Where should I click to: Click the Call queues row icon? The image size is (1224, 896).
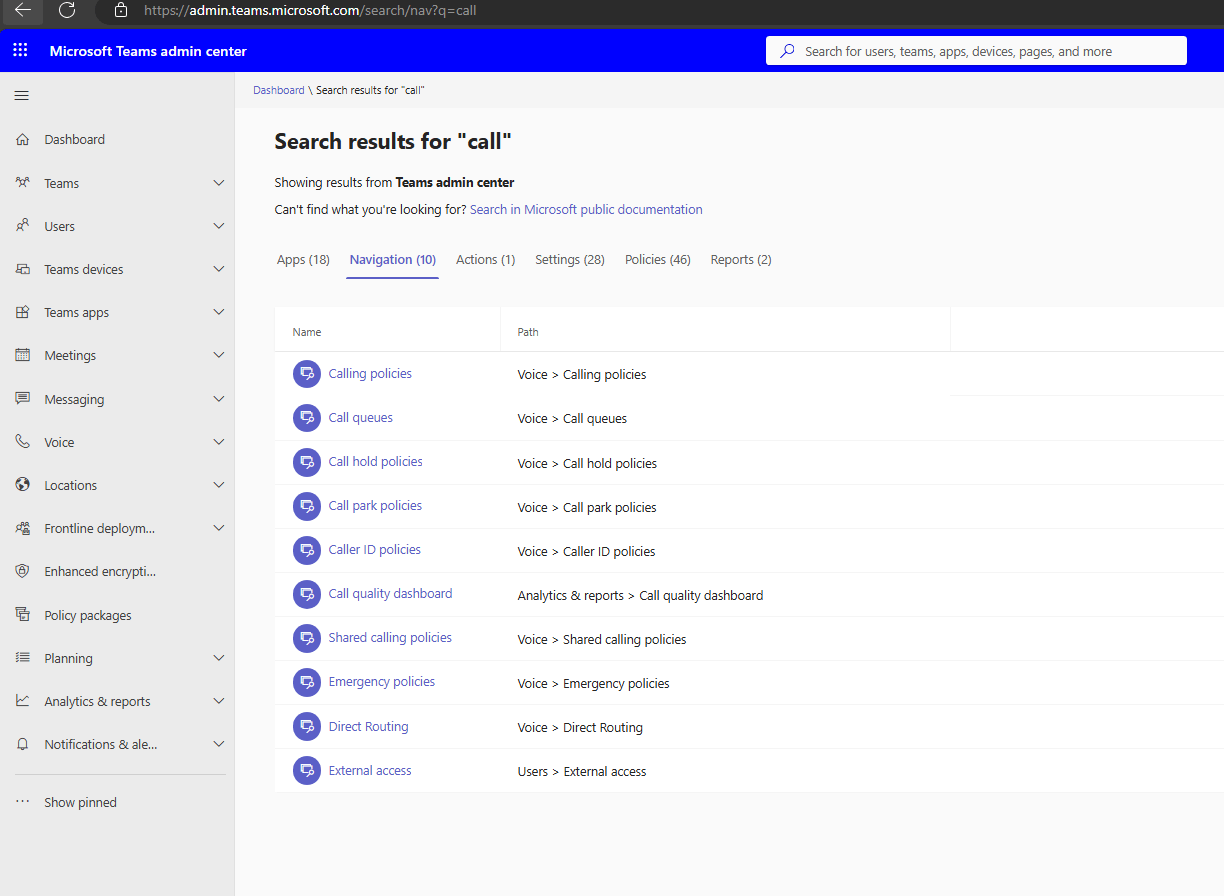(x=307, y=418)
